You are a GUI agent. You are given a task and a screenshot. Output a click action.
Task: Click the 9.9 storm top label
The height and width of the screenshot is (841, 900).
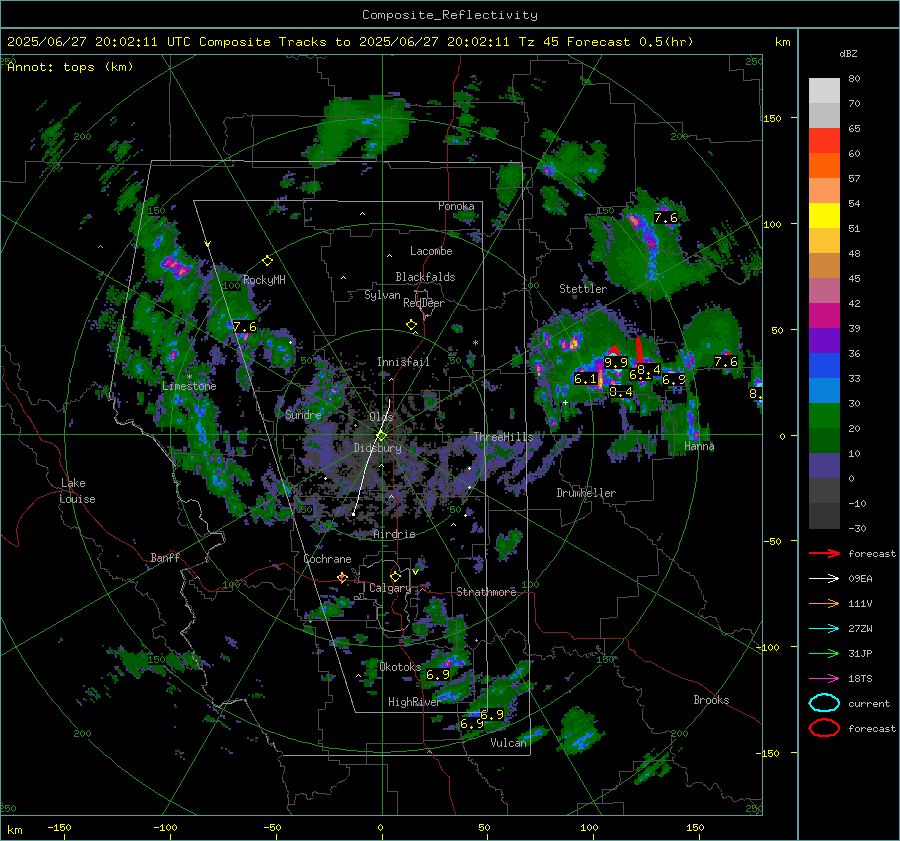616,363
